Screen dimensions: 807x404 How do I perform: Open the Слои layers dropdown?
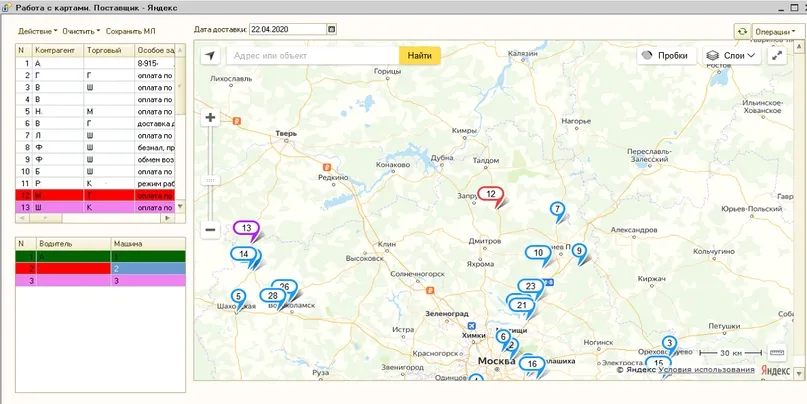732,56
